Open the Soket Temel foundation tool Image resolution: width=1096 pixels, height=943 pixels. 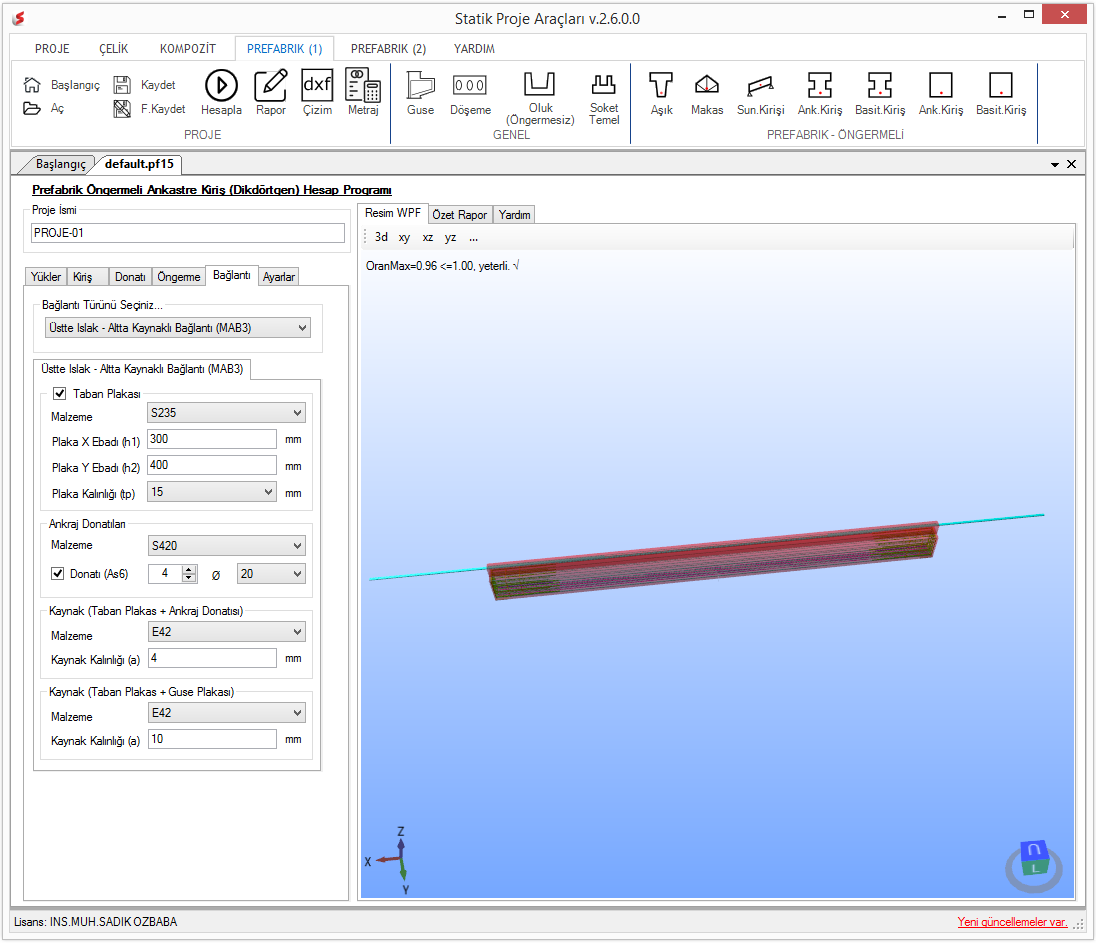604,99
